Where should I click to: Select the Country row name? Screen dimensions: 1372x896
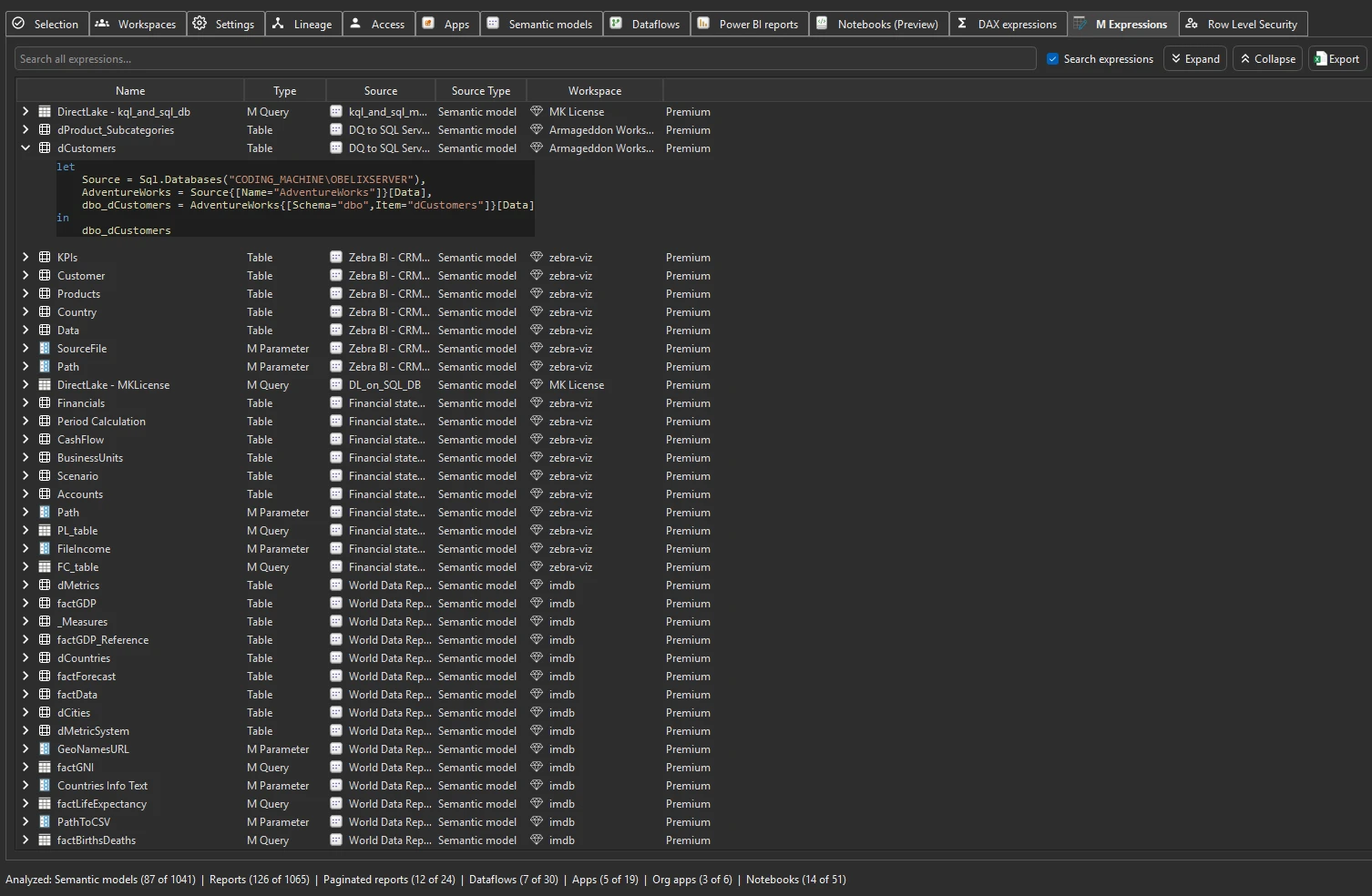click(77, 312)
